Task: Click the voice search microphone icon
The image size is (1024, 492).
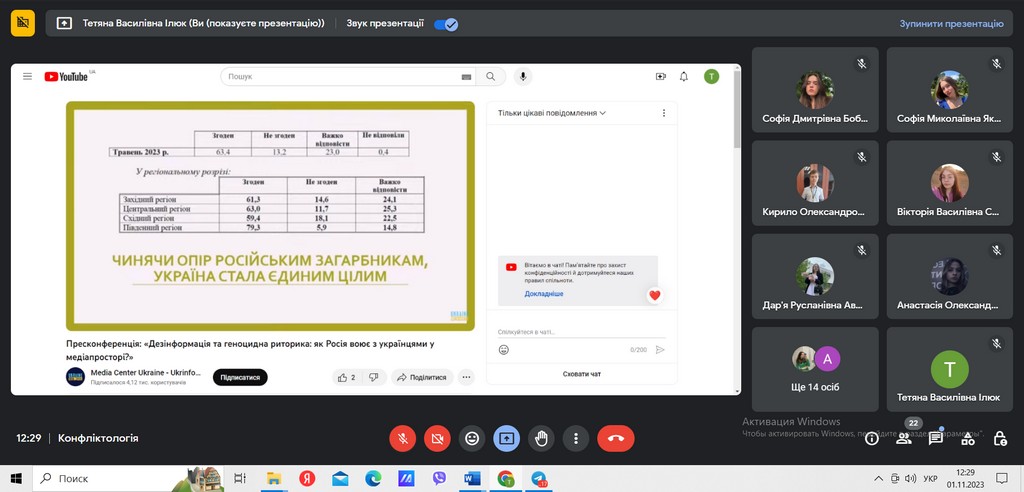Action: coord(522,76)
